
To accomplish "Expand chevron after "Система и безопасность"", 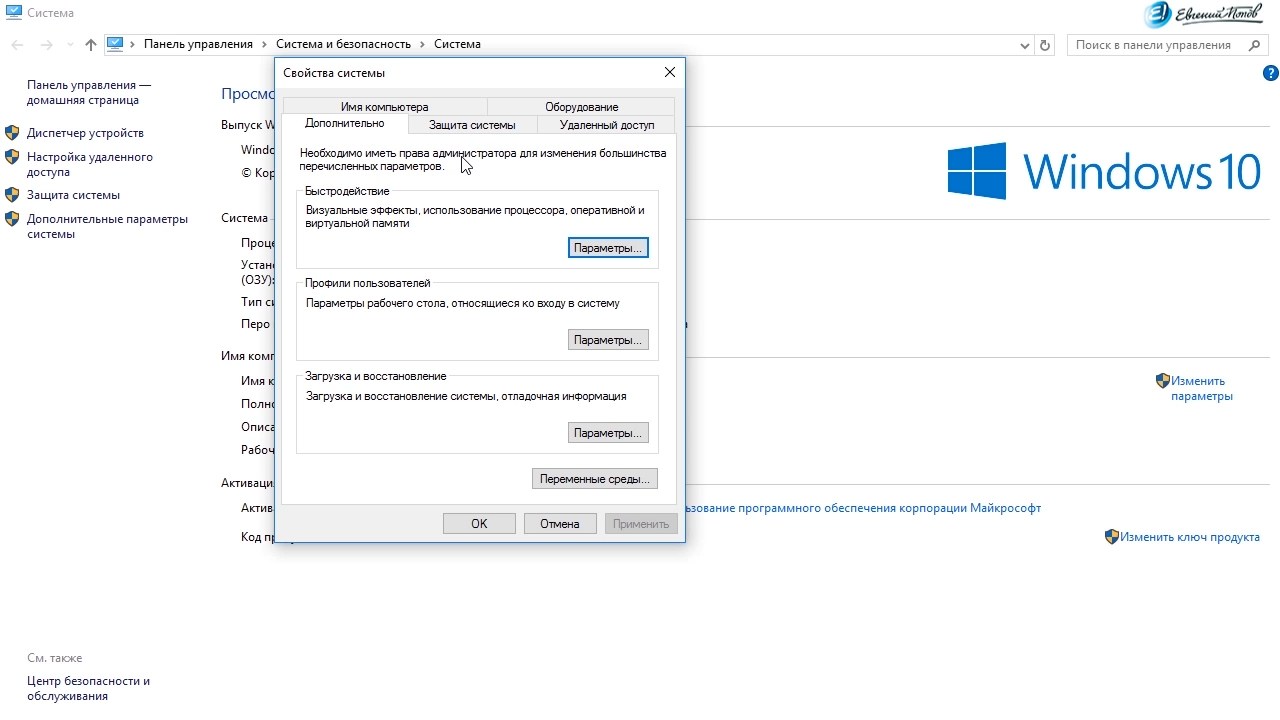I will (x=423, y=44).
